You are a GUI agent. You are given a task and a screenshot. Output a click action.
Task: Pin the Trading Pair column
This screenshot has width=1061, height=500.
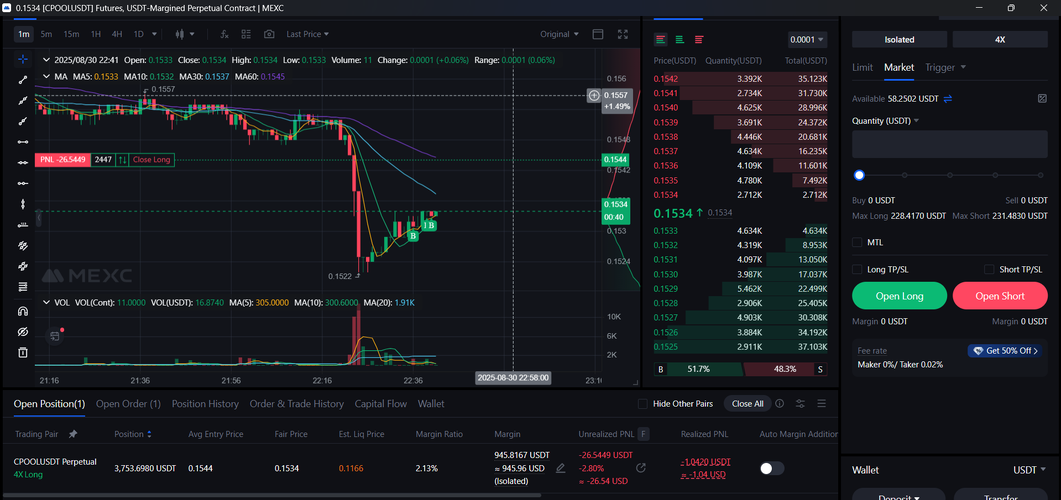(x=73, y=434)
